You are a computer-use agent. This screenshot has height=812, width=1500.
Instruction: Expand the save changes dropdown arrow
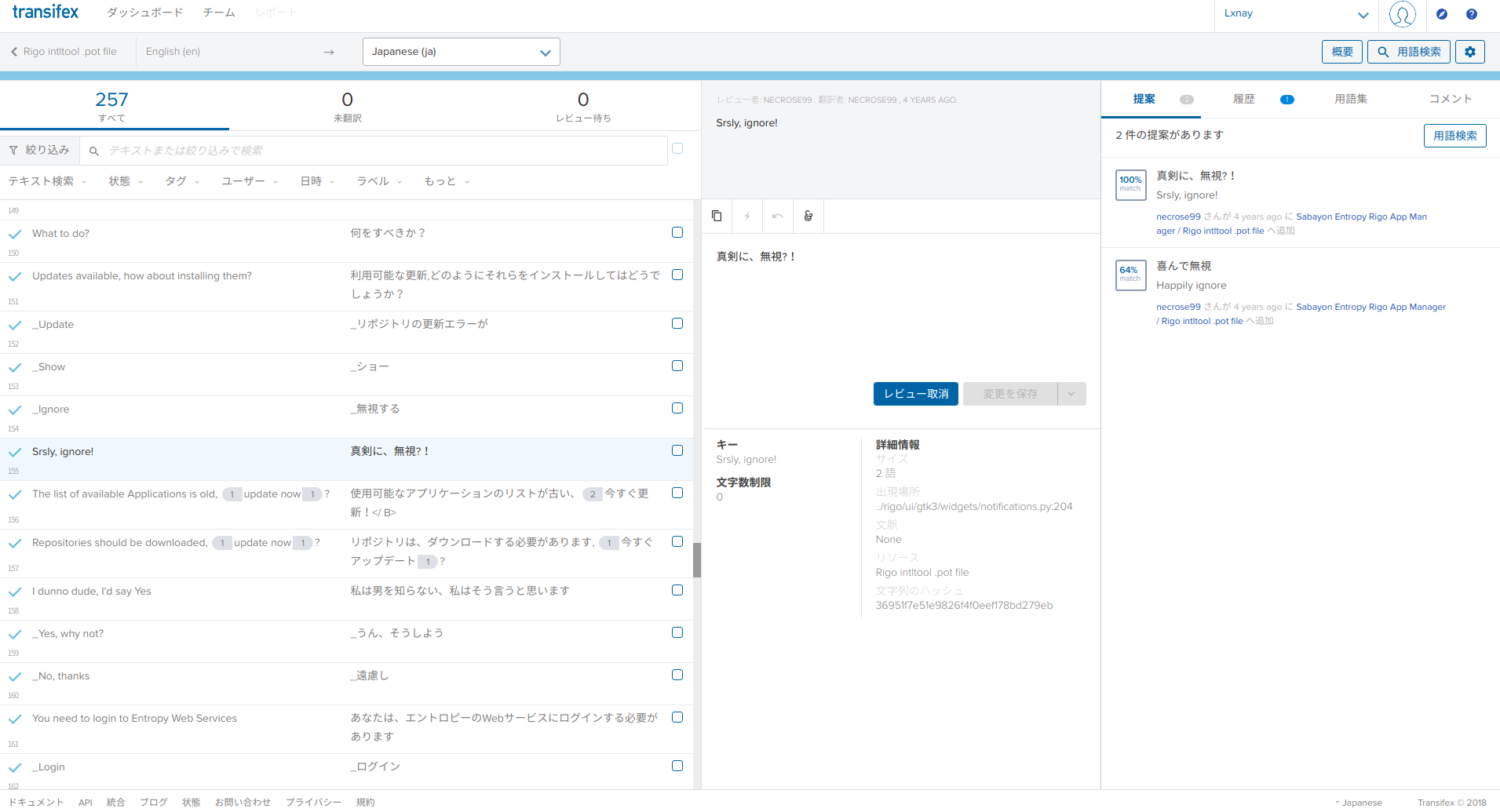coord(1071,394)
